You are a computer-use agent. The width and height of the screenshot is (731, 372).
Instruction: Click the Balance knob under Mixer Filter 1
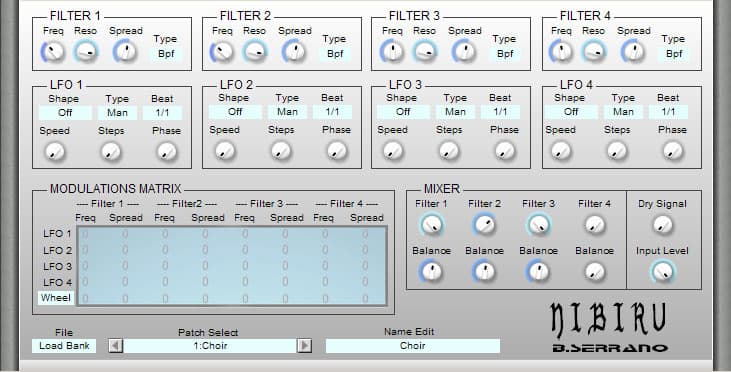(431, 272)
